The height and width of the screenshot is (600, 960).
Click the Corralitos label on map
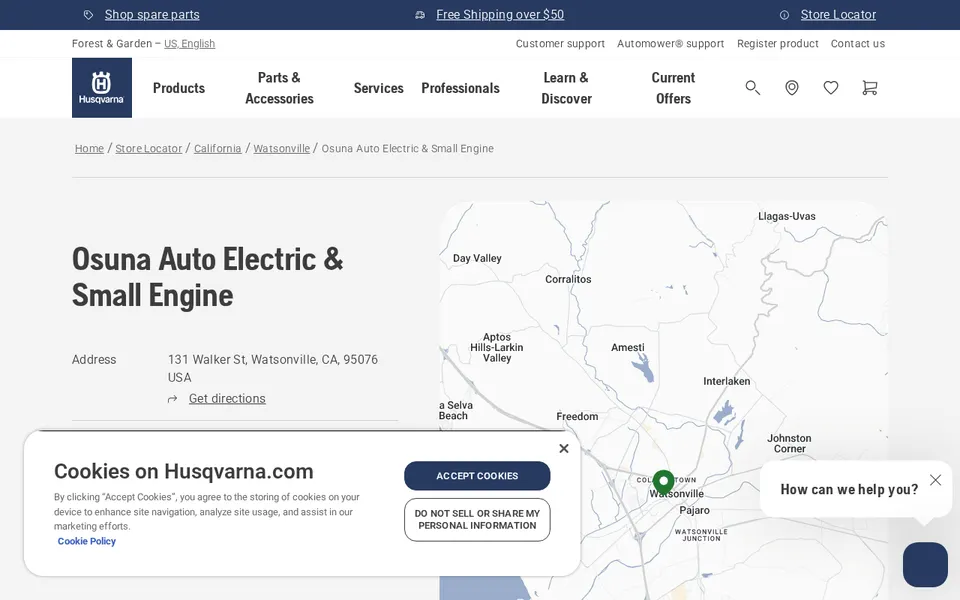point(568,279)
